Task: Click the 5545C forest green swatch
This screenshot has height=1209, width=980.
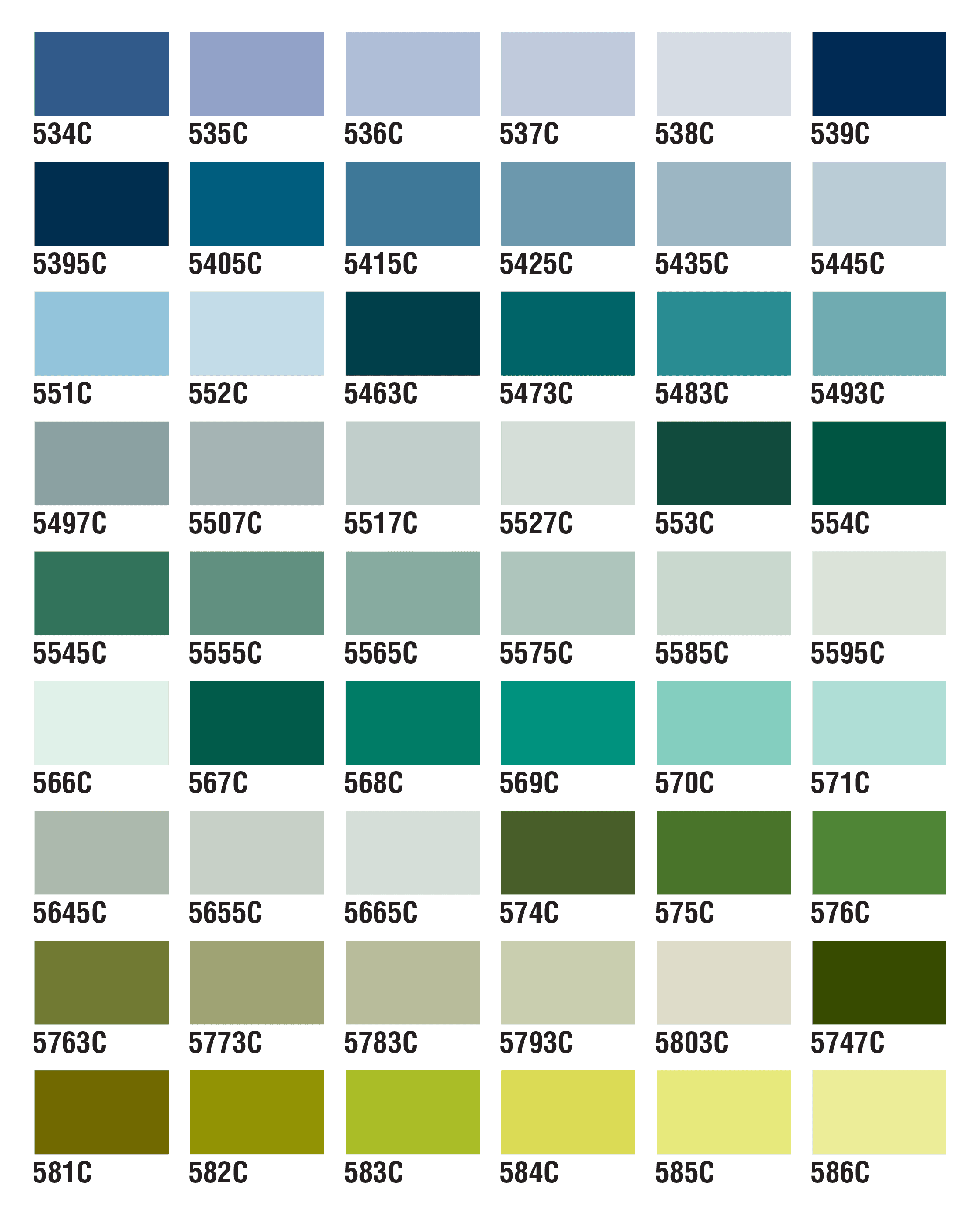Action: (x=101, y=593)
